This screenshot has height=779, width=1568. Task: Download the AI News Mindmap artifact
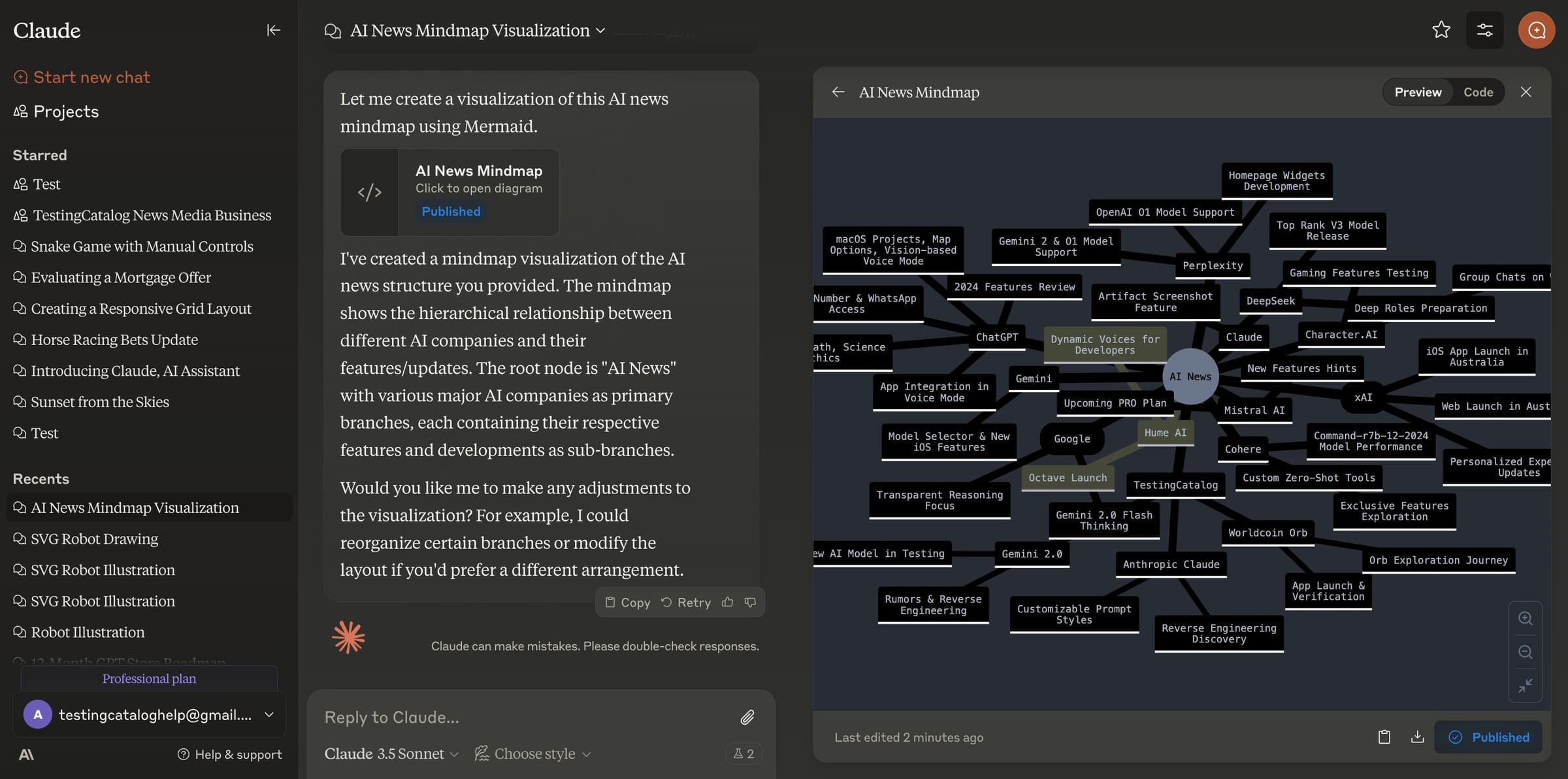coord(1418,737)
